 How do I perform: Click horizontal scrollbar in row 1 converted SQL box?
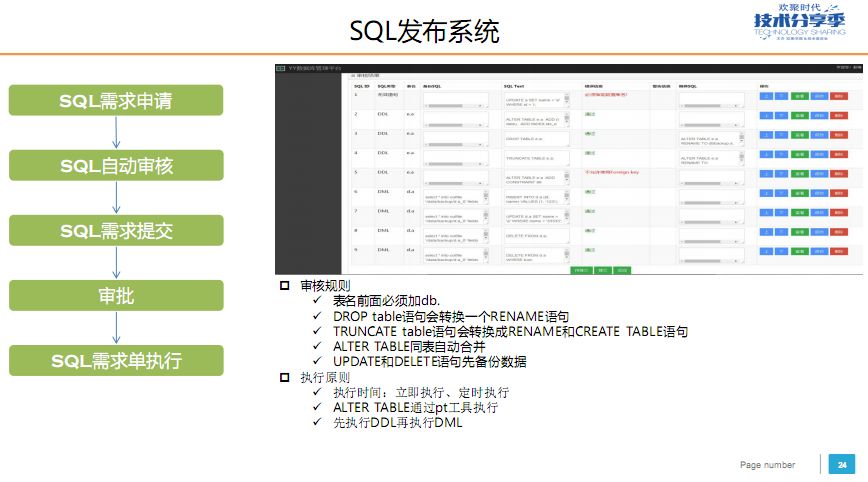click(x=710, y=106)
